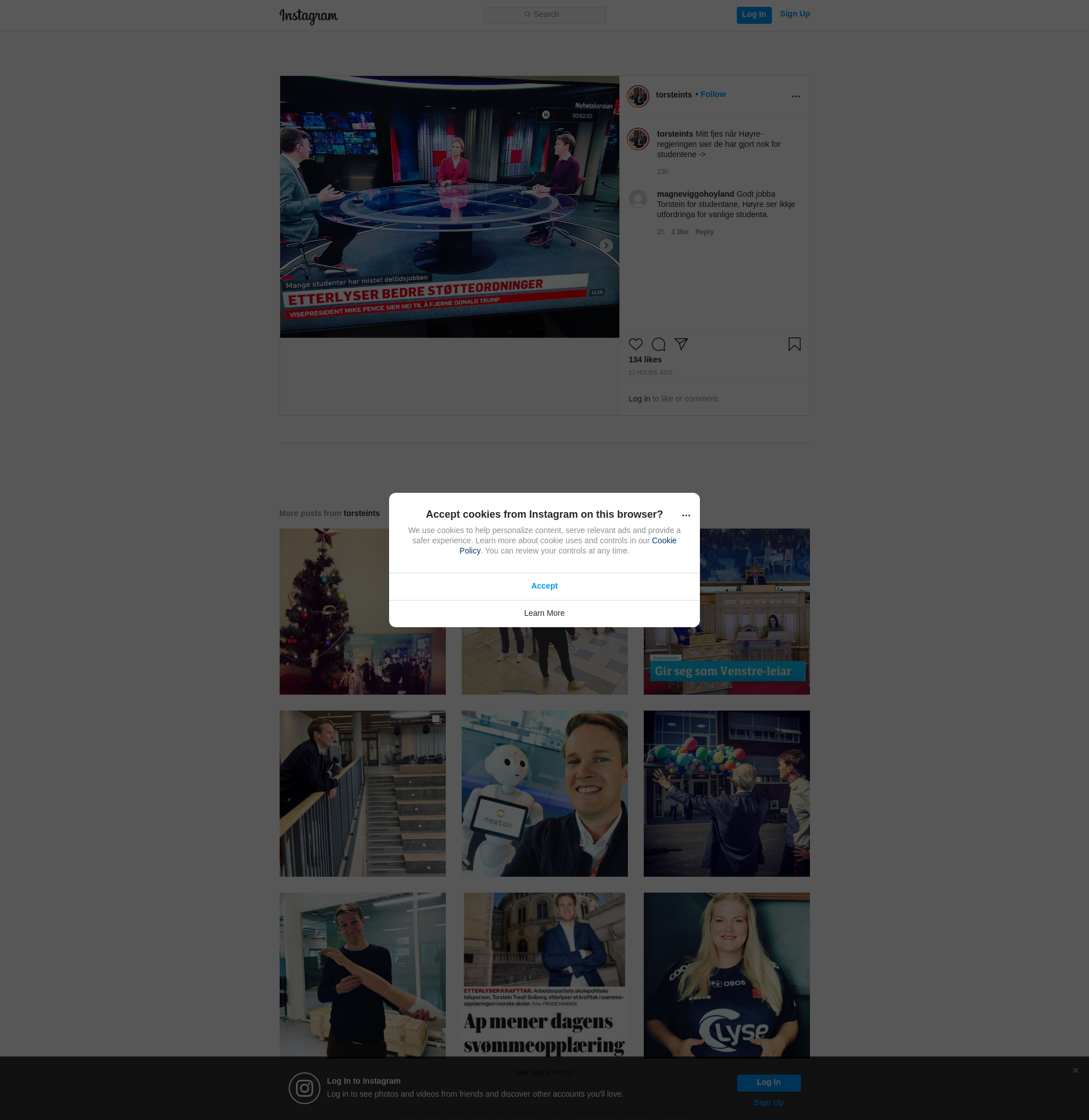Open cookie dialog three-dot options
1089x1120 pixels.
tap(686, 515)
